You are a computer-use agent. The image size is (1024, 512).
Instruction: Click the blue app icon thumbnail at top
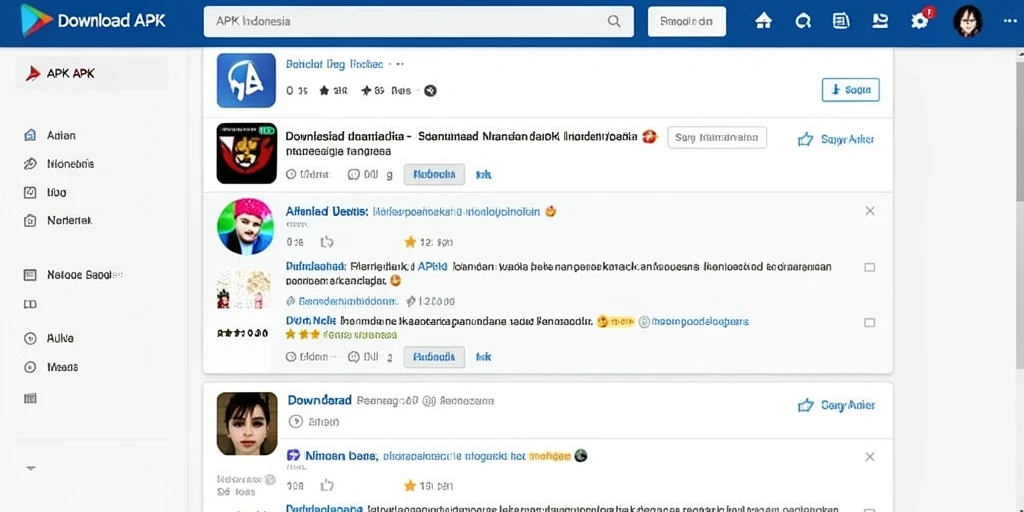point(246,80)
